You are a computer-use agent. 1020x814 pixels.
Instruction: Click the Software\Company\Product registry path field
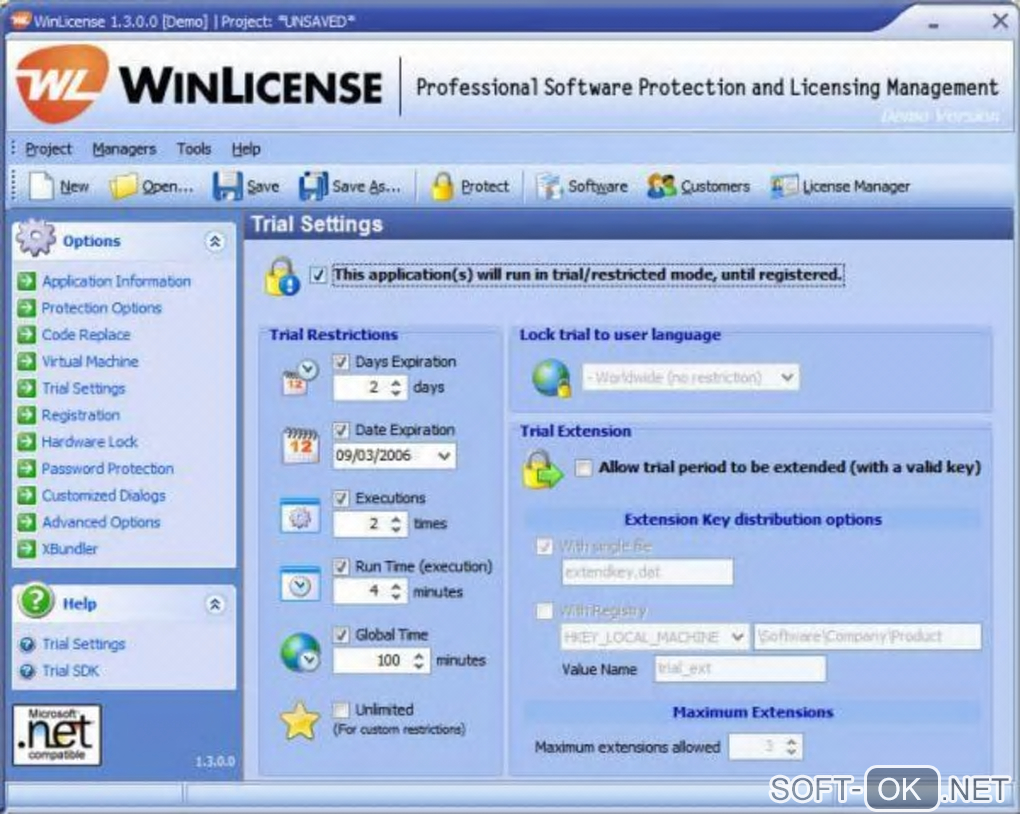867,636
